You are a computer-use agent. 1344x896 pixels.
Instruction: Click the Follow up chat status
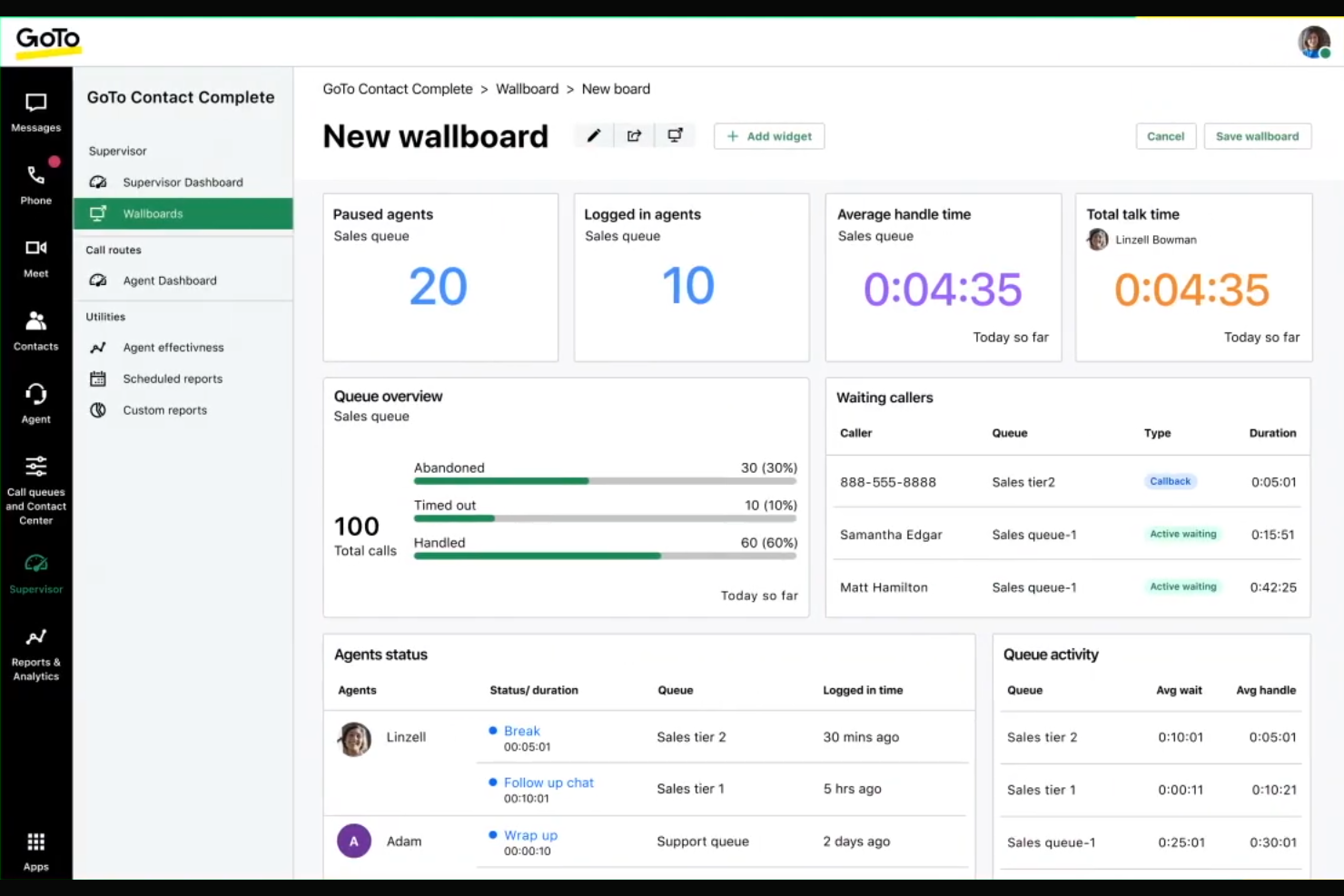(x=548, y=783)
